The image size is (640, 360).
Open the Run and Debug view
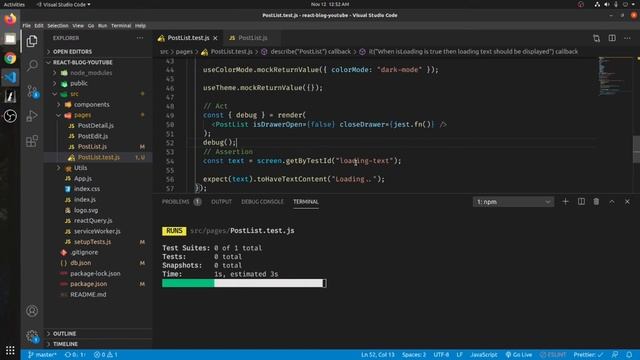(32, 116)
